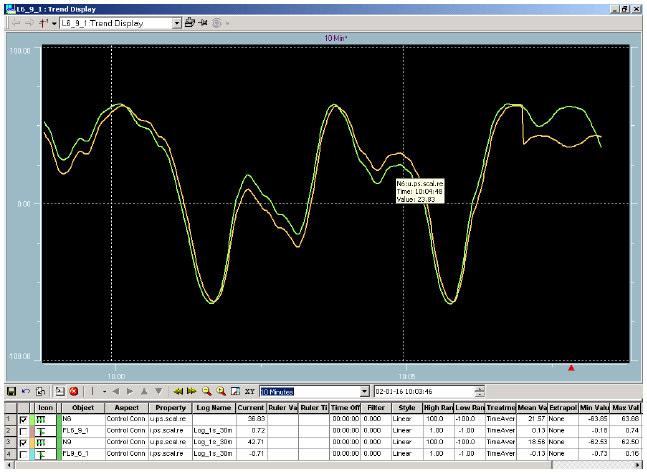Image resolution: width=647 pixels, height=474 pixels.
Task: Click the Filter column header
Action: (376, 408)
